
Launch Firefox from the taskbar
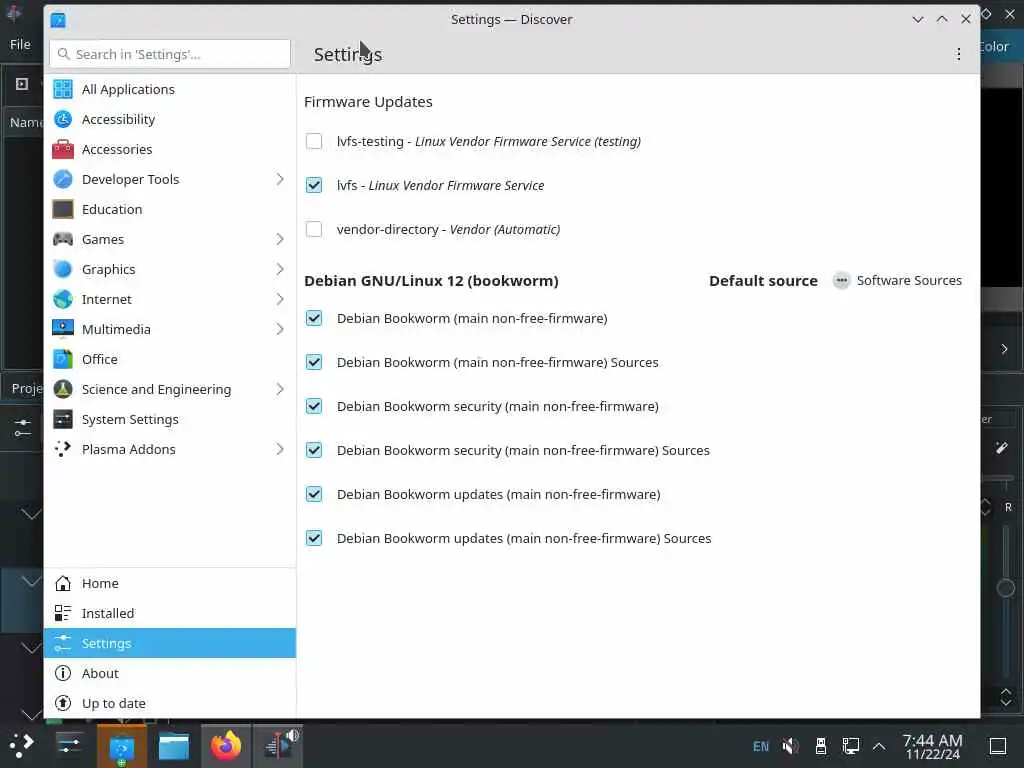coord(225,745)
